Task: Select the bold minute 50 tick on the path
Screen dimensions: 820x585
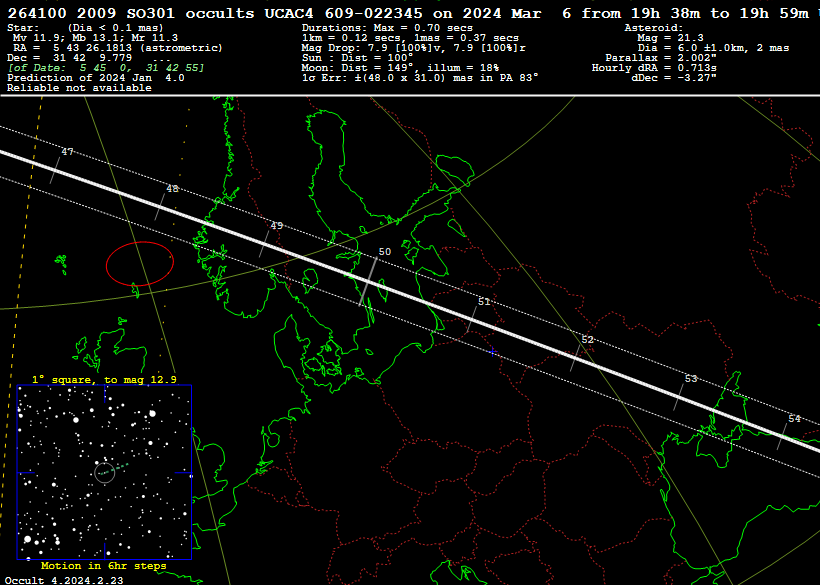Action: (x=368, y=281)
